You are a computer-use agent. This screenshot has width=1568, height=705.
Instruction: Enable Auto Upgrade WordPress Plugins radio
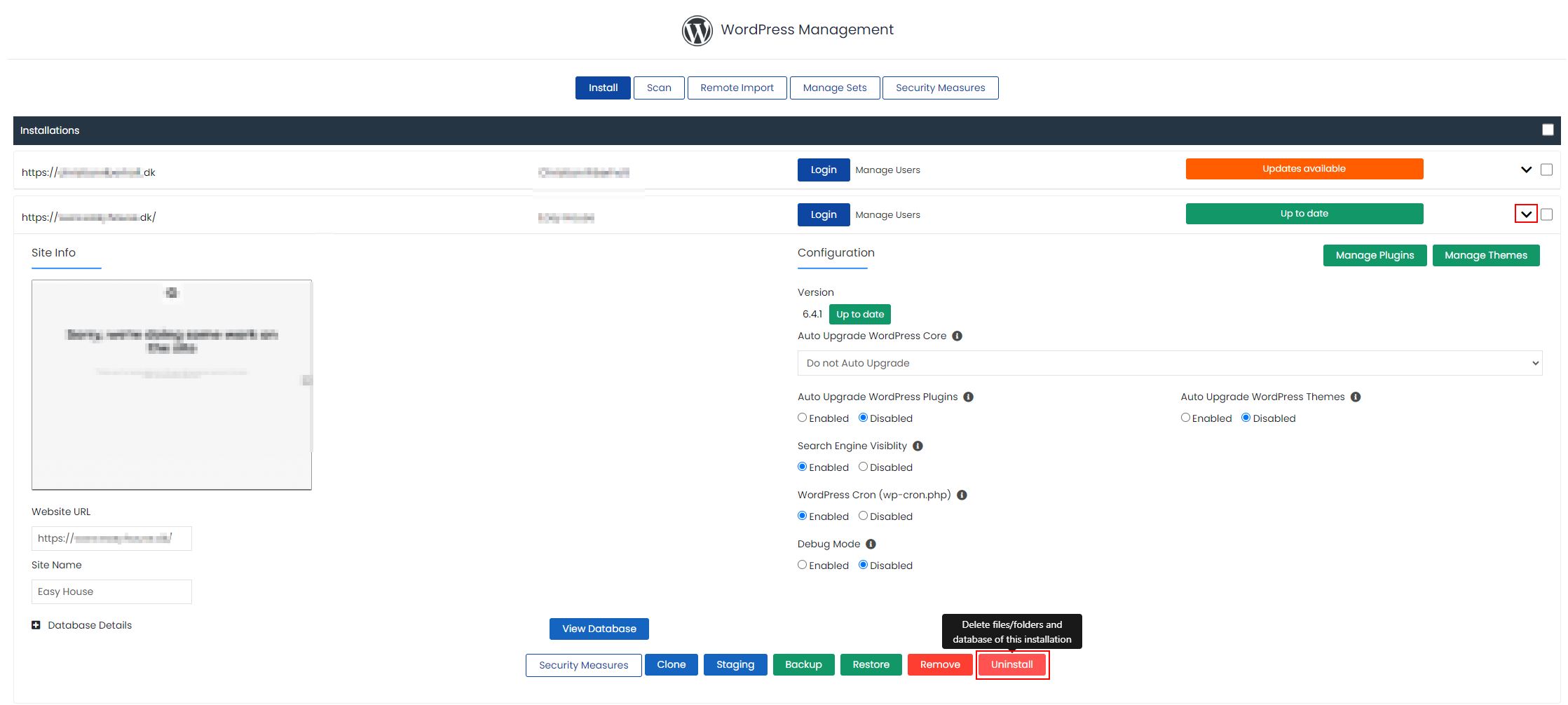click(802, 418)
